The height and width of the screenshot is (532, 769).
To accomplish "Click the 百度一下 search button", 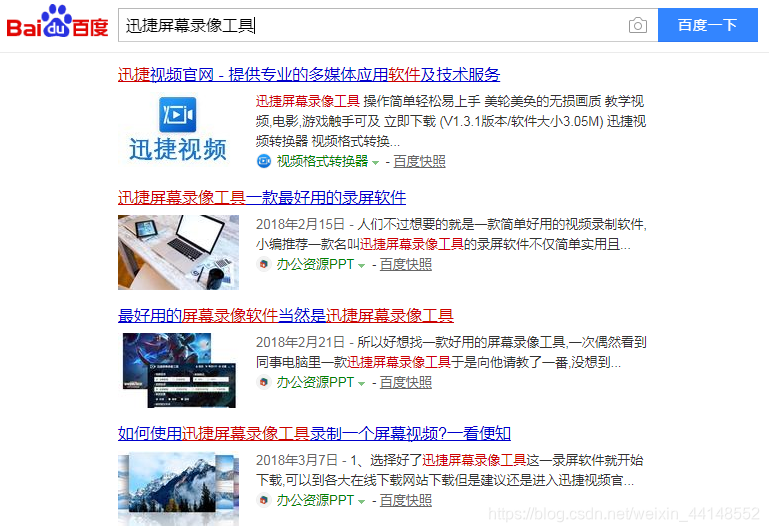I will 708,25.
